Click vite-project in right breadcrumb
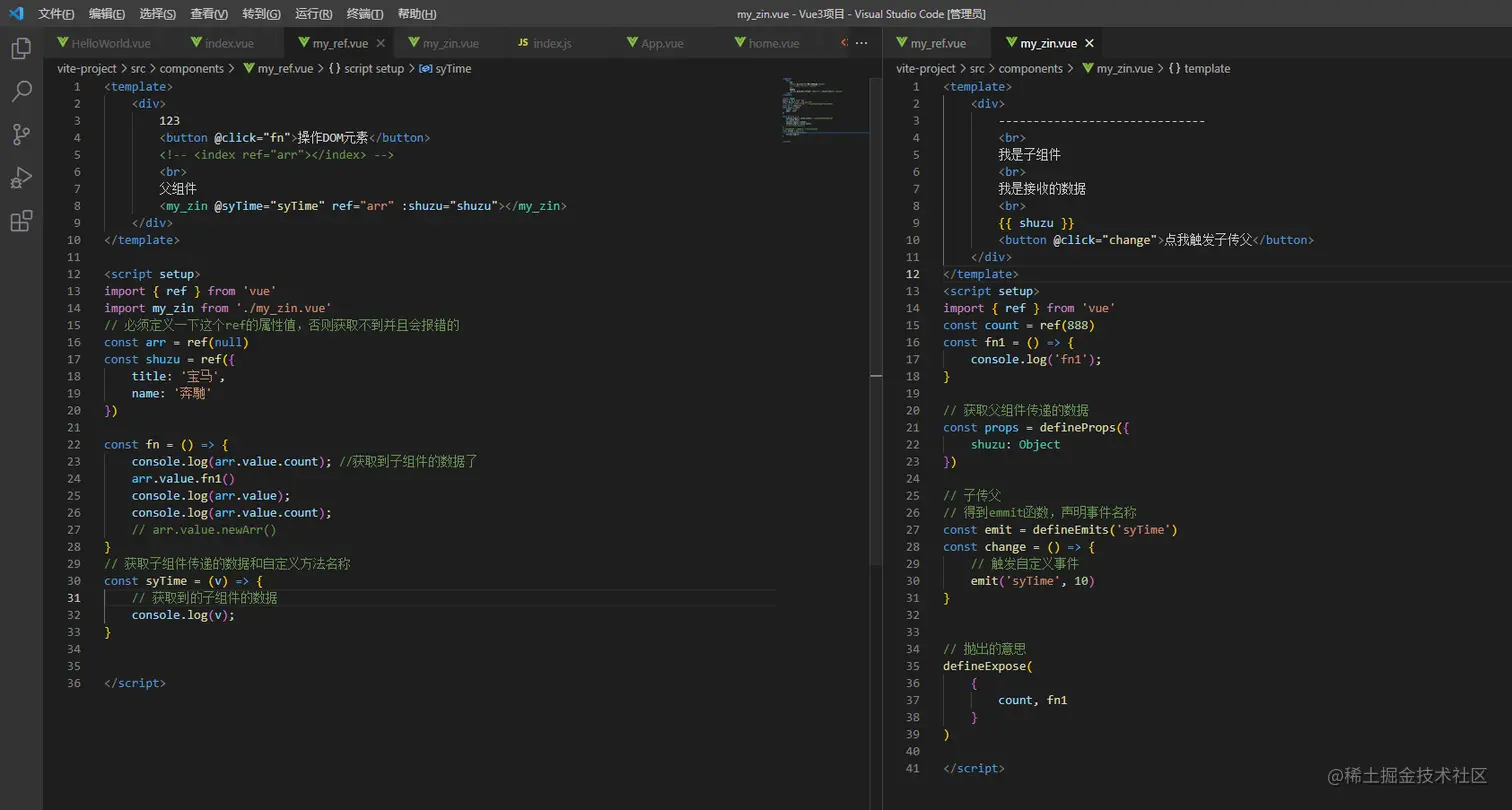 point(925,69)
